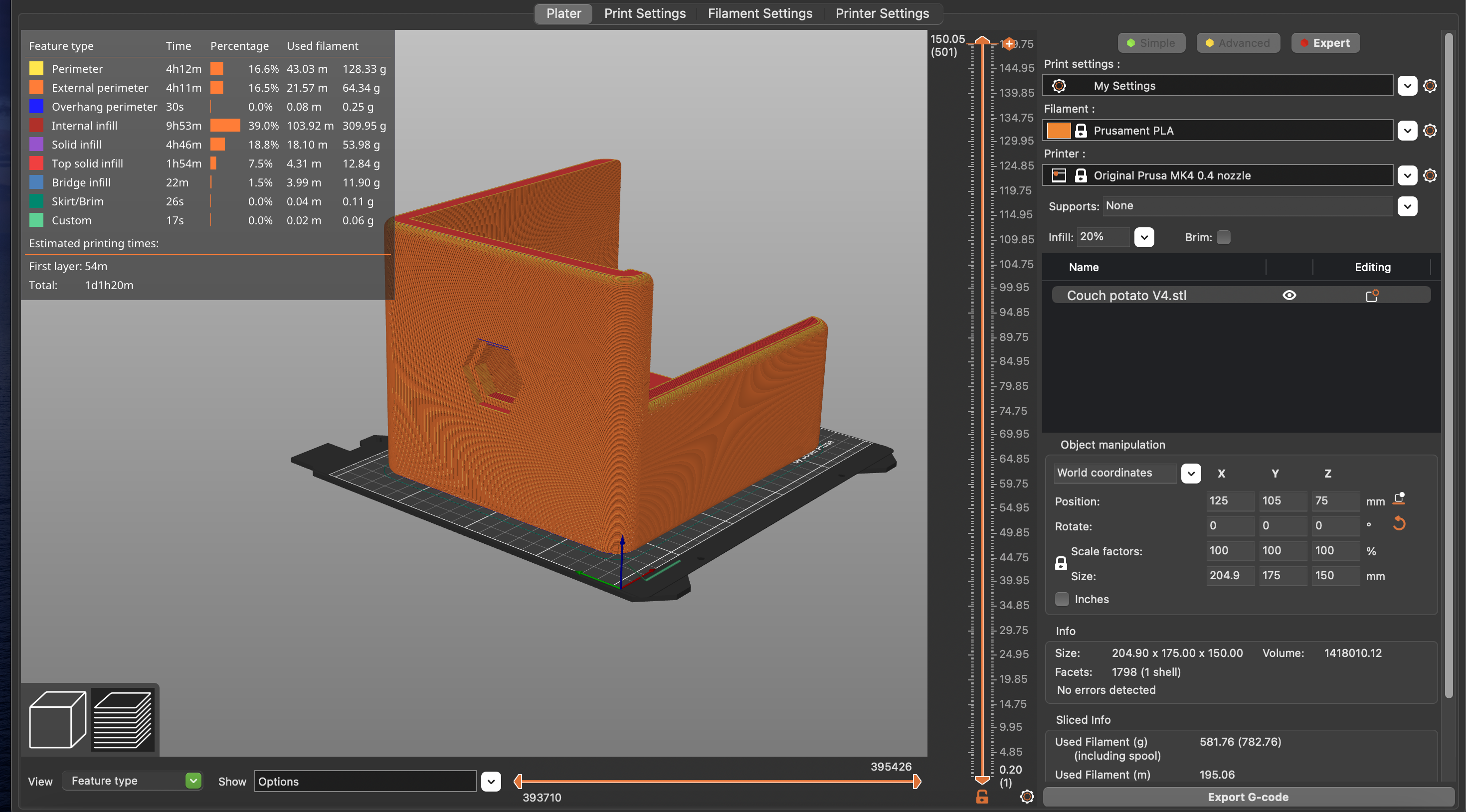
Task: Click the Print settings gear icon
Action: [1430, 86]
